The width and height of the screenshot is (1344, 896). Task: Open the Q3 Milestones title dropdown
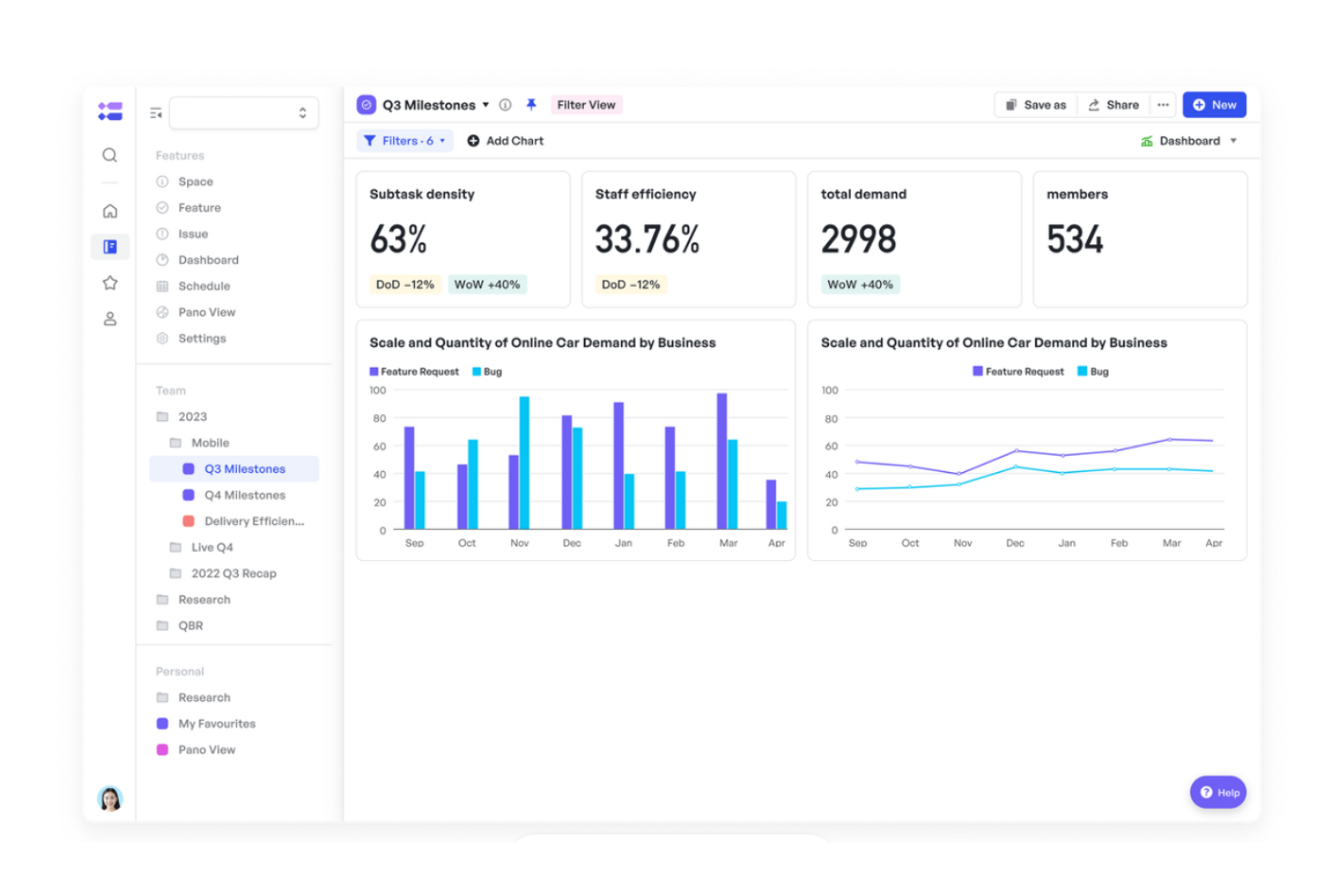coord(487,104)
